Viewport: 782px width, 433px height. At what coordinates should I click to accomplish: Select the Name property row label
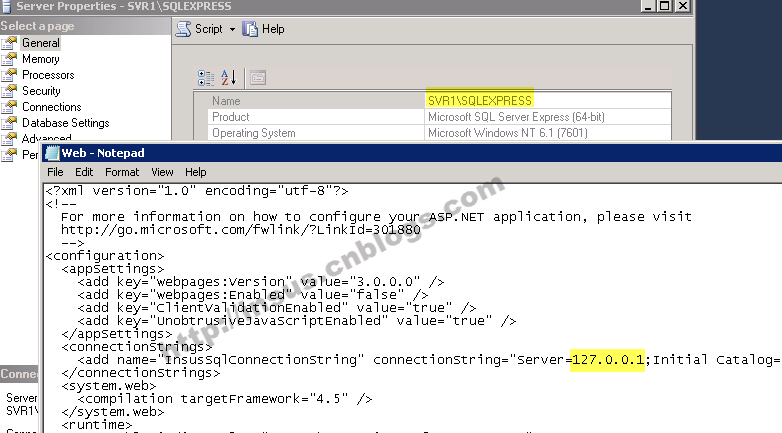(226, 101)
